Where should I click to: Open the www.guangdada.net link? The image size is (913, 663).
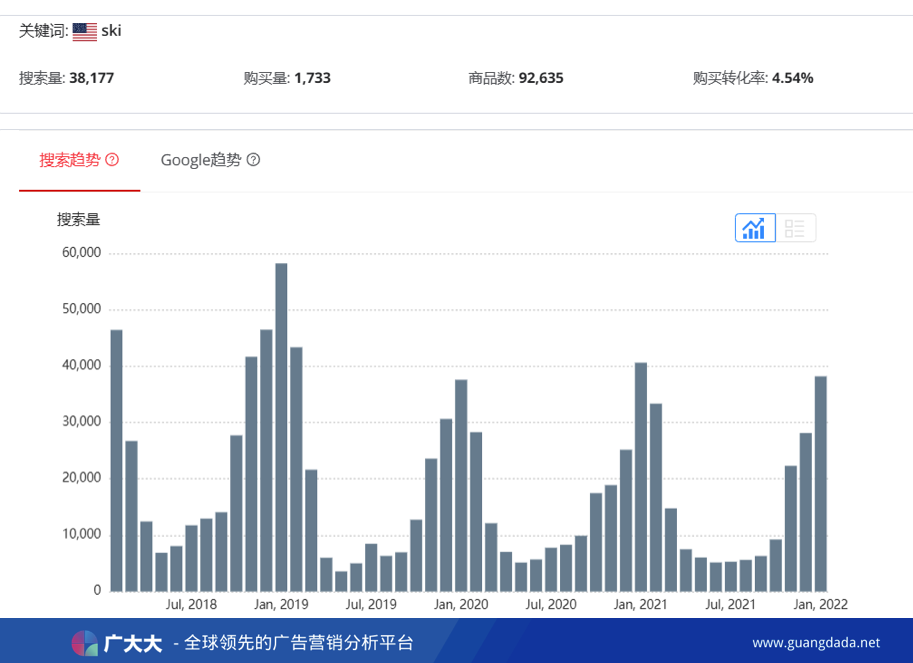click(816, 643)
